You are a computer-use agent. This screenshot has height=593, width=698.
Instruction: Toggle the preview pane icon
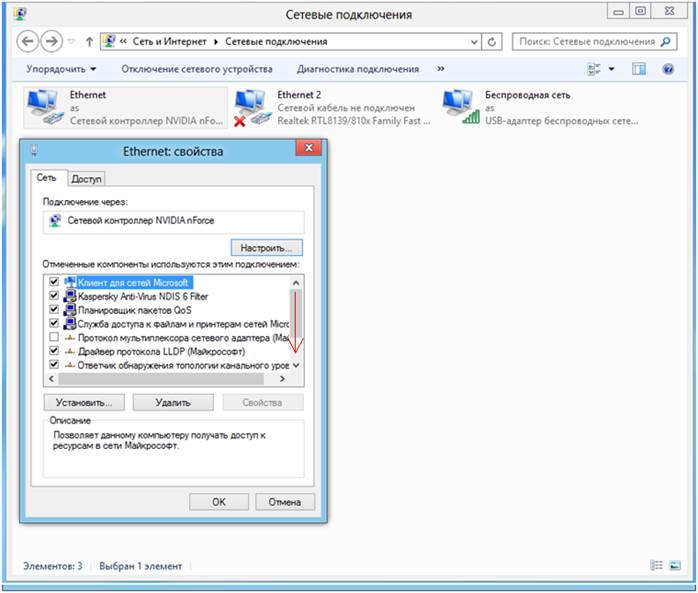pos(639,69)
